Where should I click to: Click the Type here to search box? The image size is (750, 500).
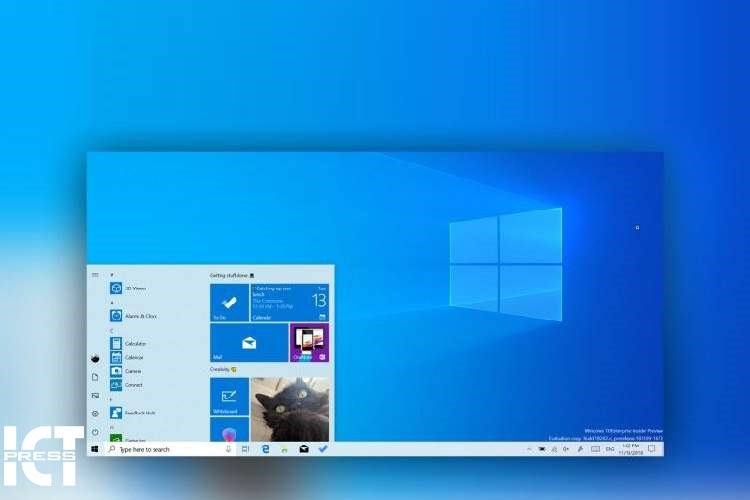tap(165, 450)
